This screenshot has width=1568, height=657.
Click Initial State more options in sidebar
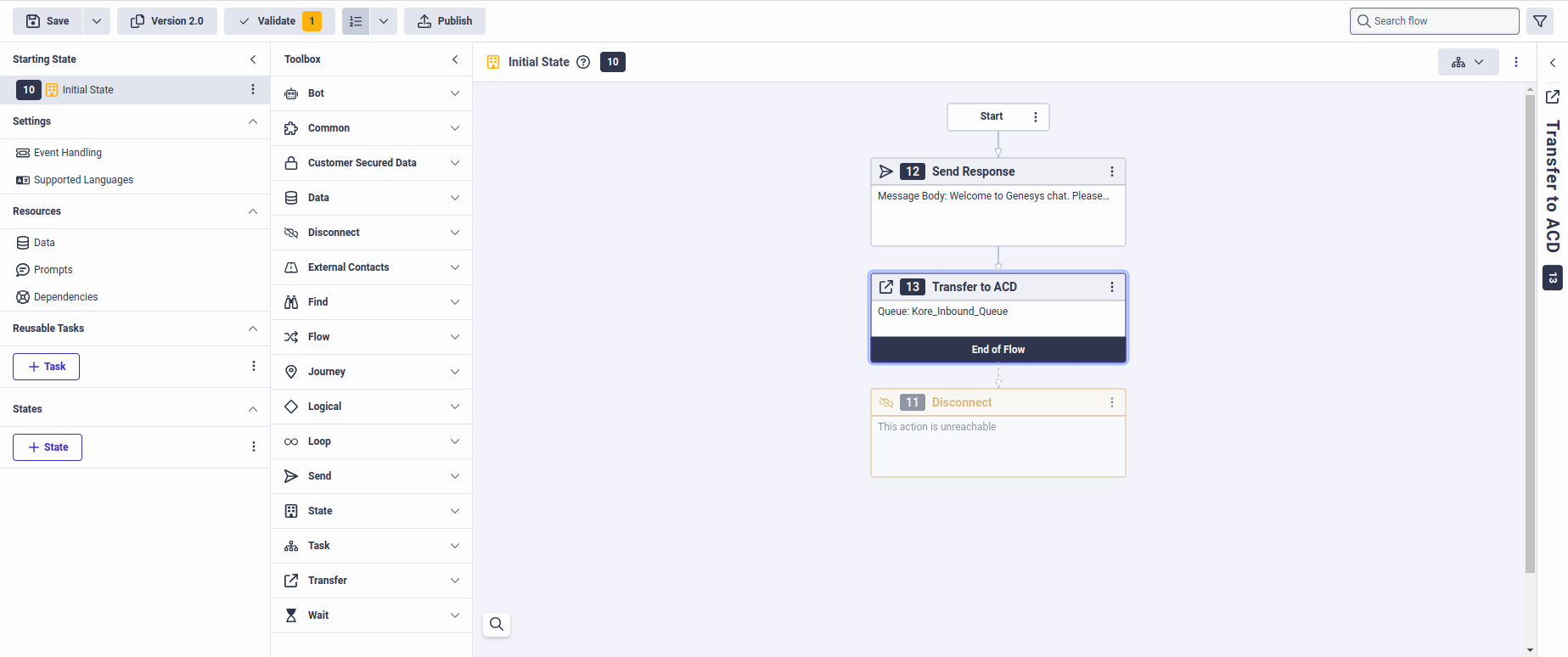(252, 89)
